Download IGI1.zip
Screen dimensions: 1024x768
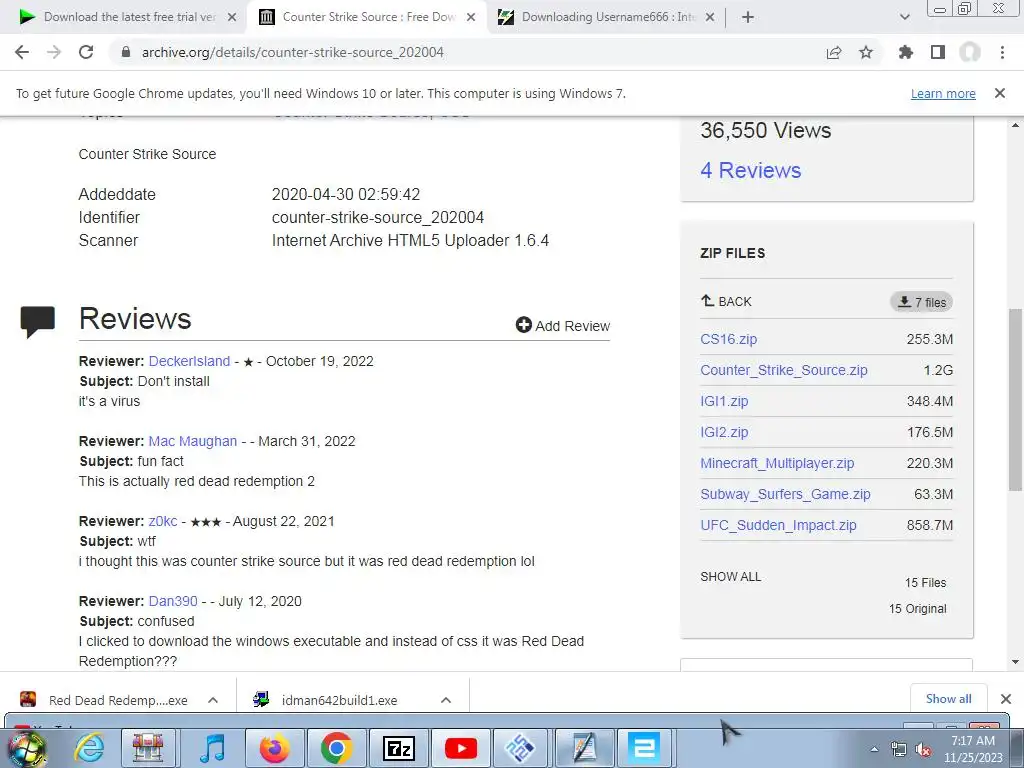tap(724, 401)
